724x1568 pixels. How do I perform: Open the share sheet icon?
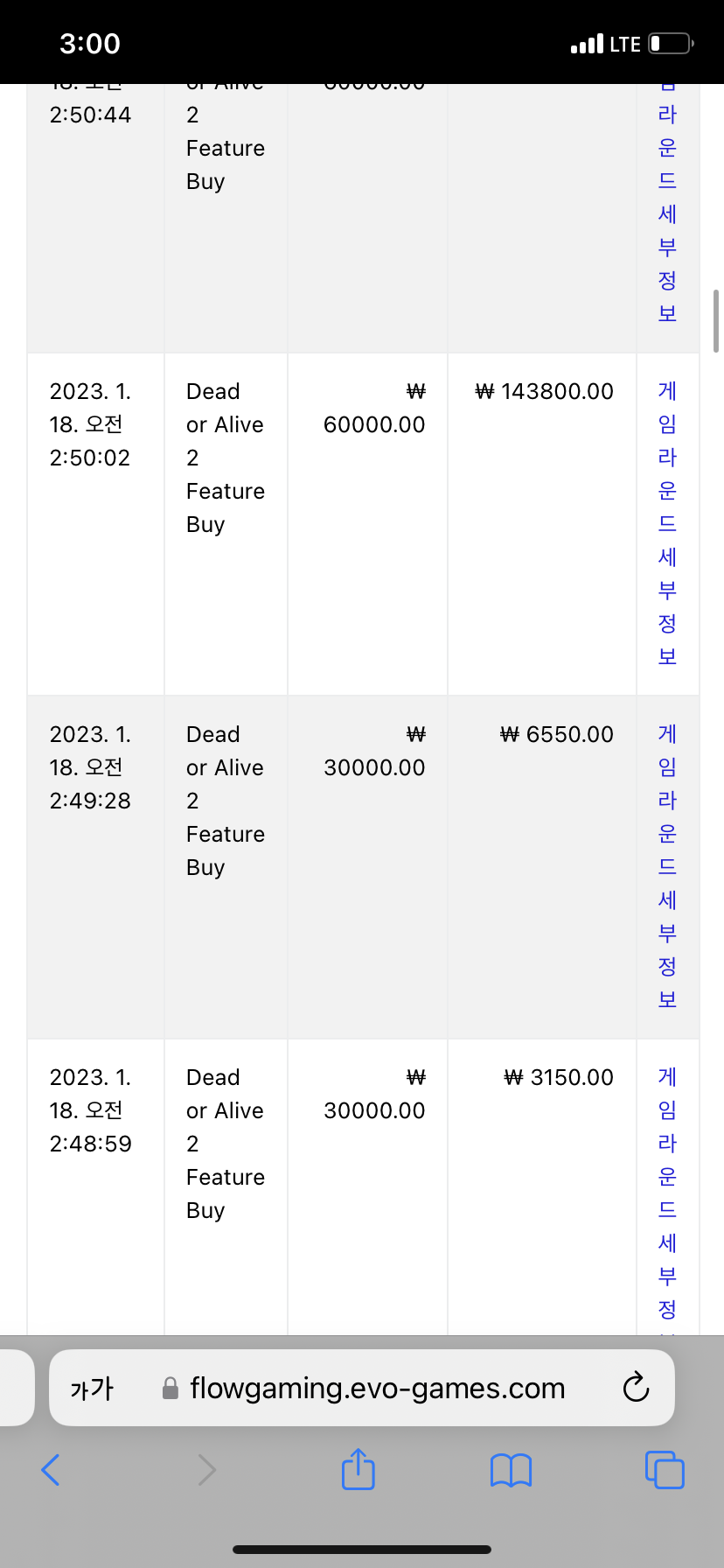click(359, 1468)
